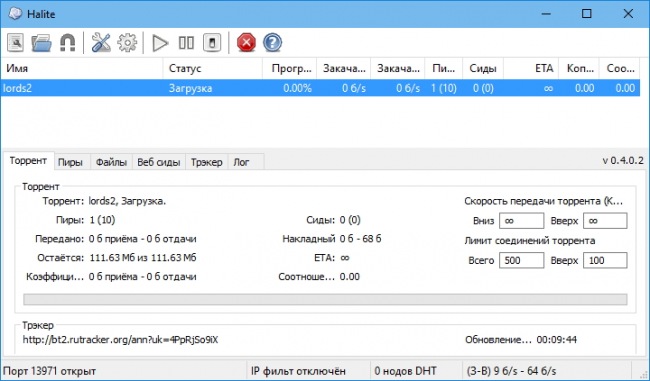Switch to the Трэкер tab
Viewport: 650px width, 381px height.
206,162
